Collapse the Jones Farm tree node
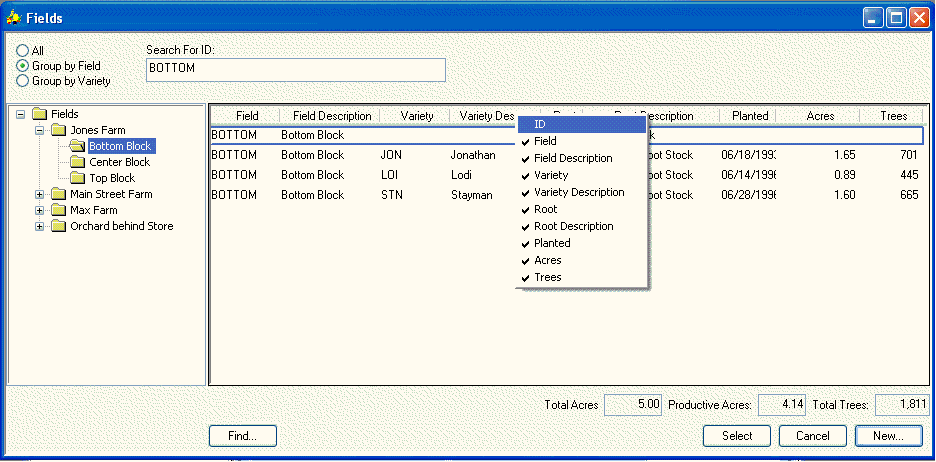The height and width of the screenshot is (462, 936). click(40, 130)
